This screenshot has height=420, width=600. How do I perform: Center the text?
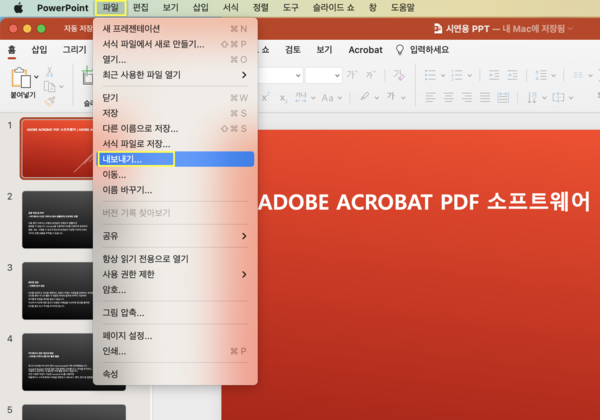448,98
